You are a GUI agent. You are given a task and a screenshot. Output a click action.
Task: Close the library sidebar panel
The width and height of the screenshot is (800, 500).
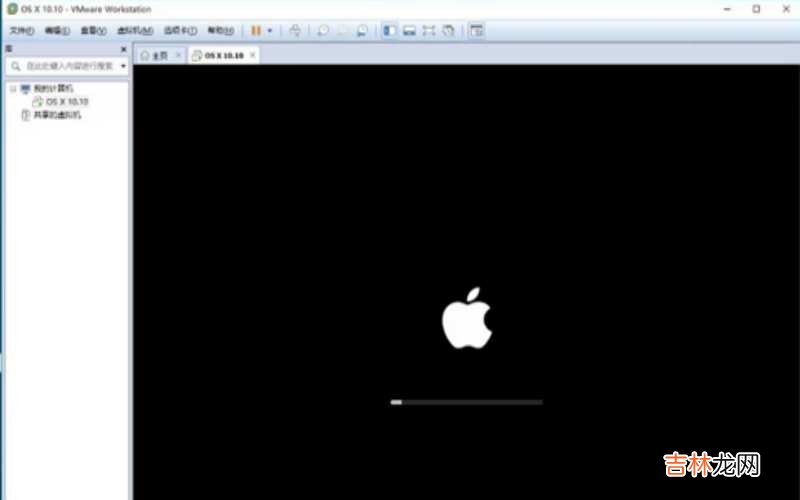(x=124, y=49)
